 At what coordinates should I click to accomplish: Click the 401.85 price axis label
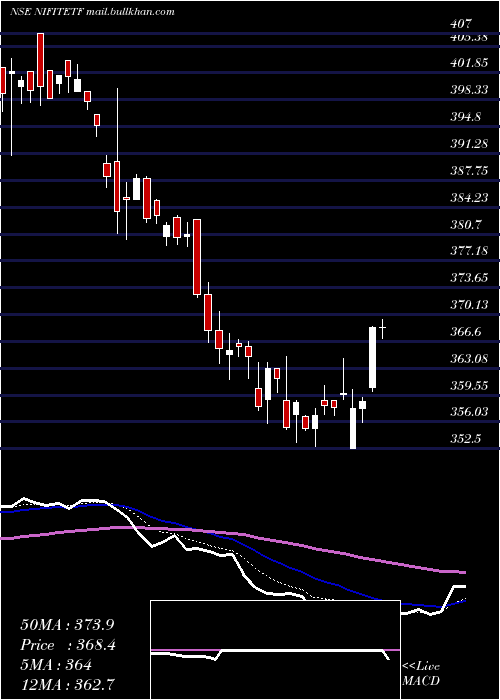tap(469, 63)
